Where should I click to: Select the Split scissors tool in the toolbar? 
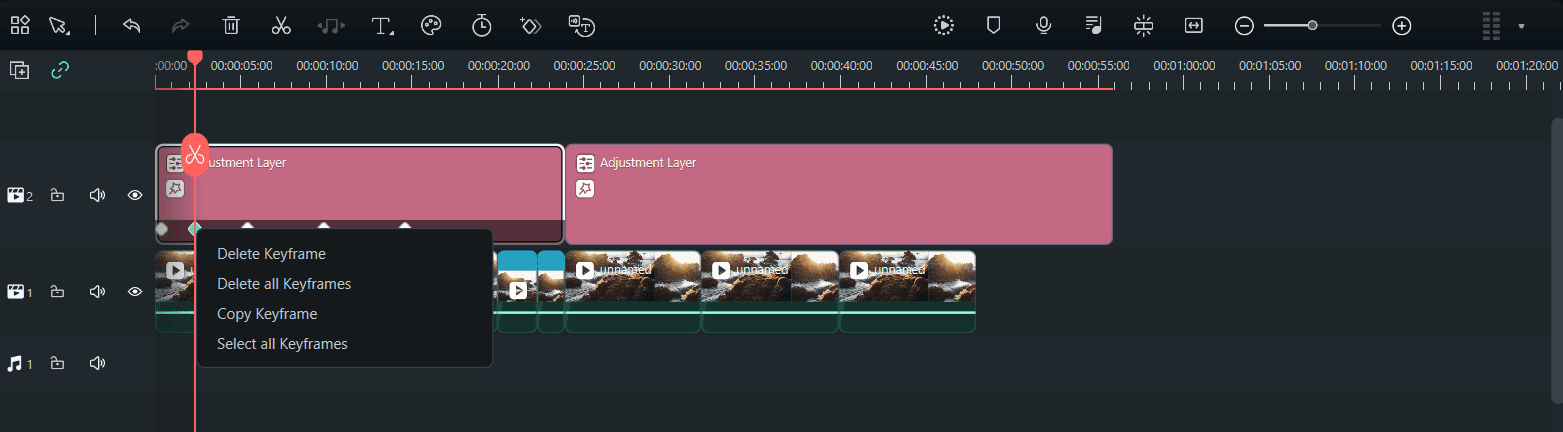[x=281, y=26]
